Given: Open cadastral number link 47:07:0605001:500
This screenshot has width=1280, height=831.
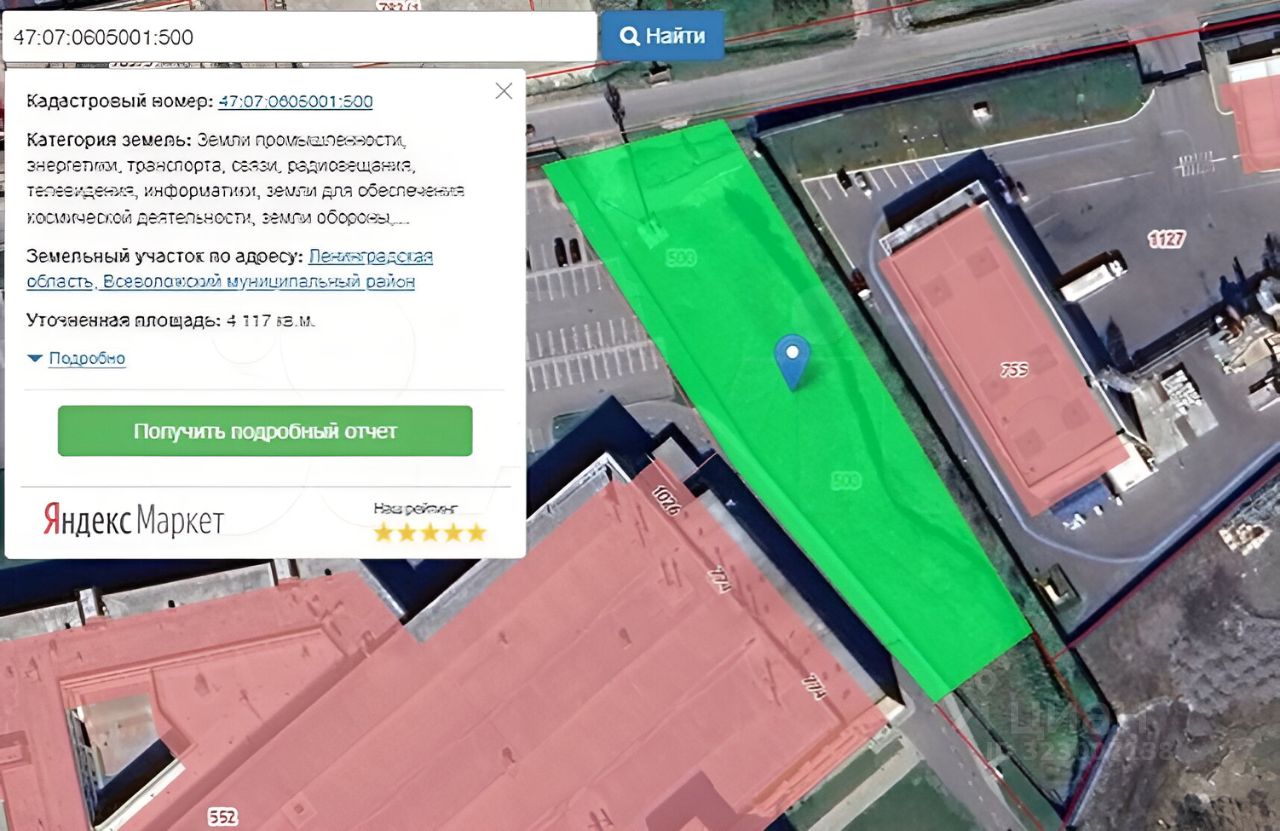Looking at the screenshot, I should coord(295,101).
